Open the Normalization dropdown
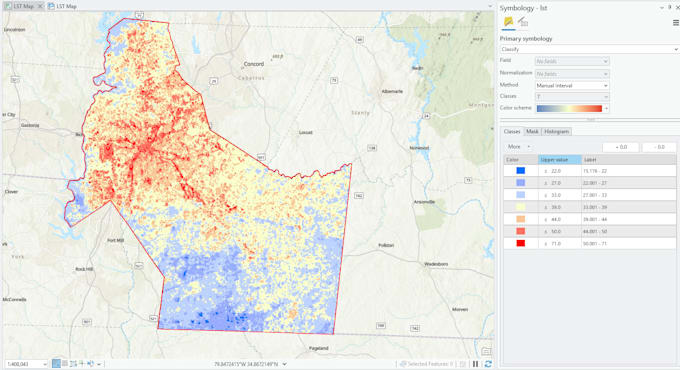Viewport: 680px width, 370px height. [572, 74]
